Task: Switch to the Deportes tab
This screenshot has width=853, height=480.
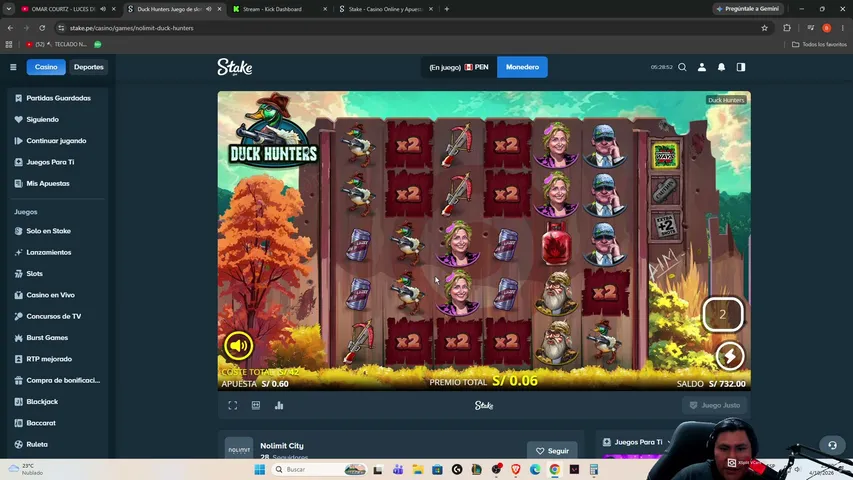Action: tap(89, 67)
